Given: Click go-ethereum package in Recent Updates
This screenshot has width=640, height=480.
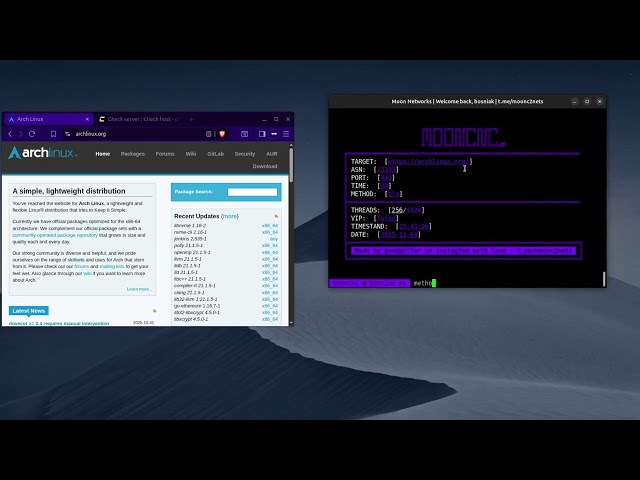Looking at the screenshot, I should [x=197, y=306].
